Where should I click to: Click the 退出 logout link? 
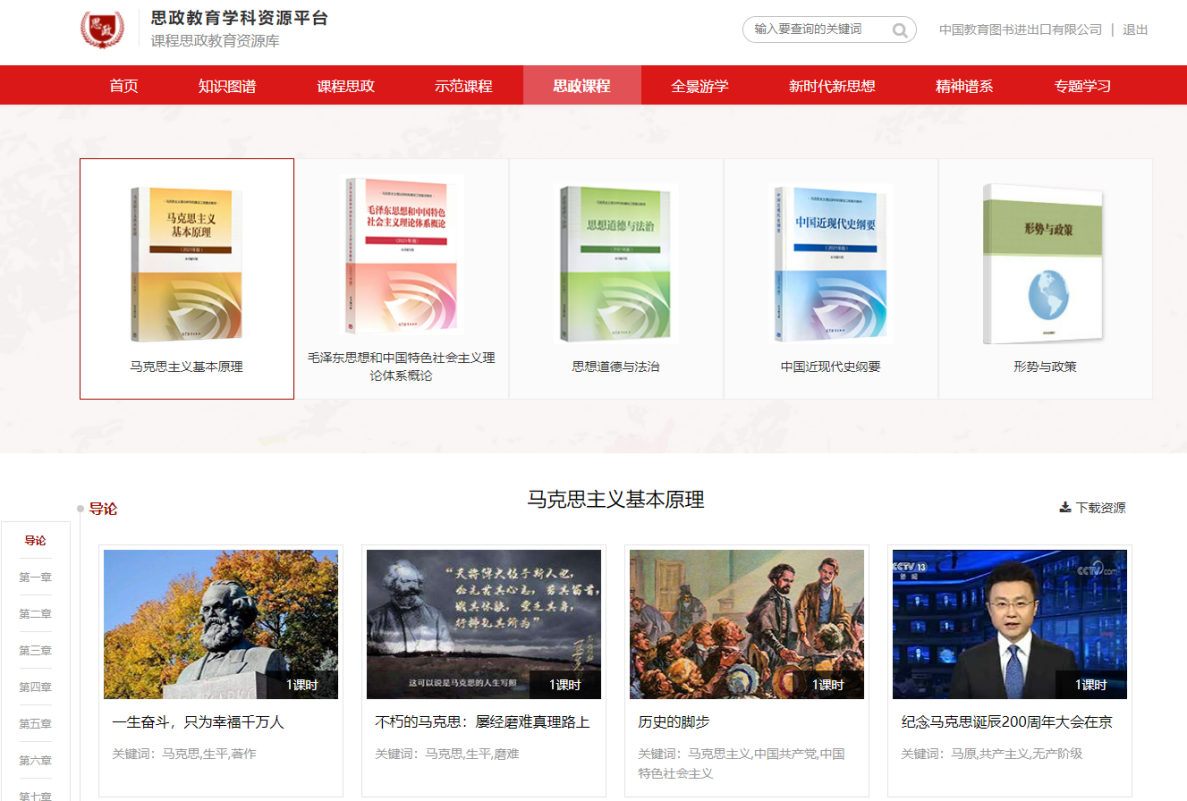click(x=1135, y=30)
